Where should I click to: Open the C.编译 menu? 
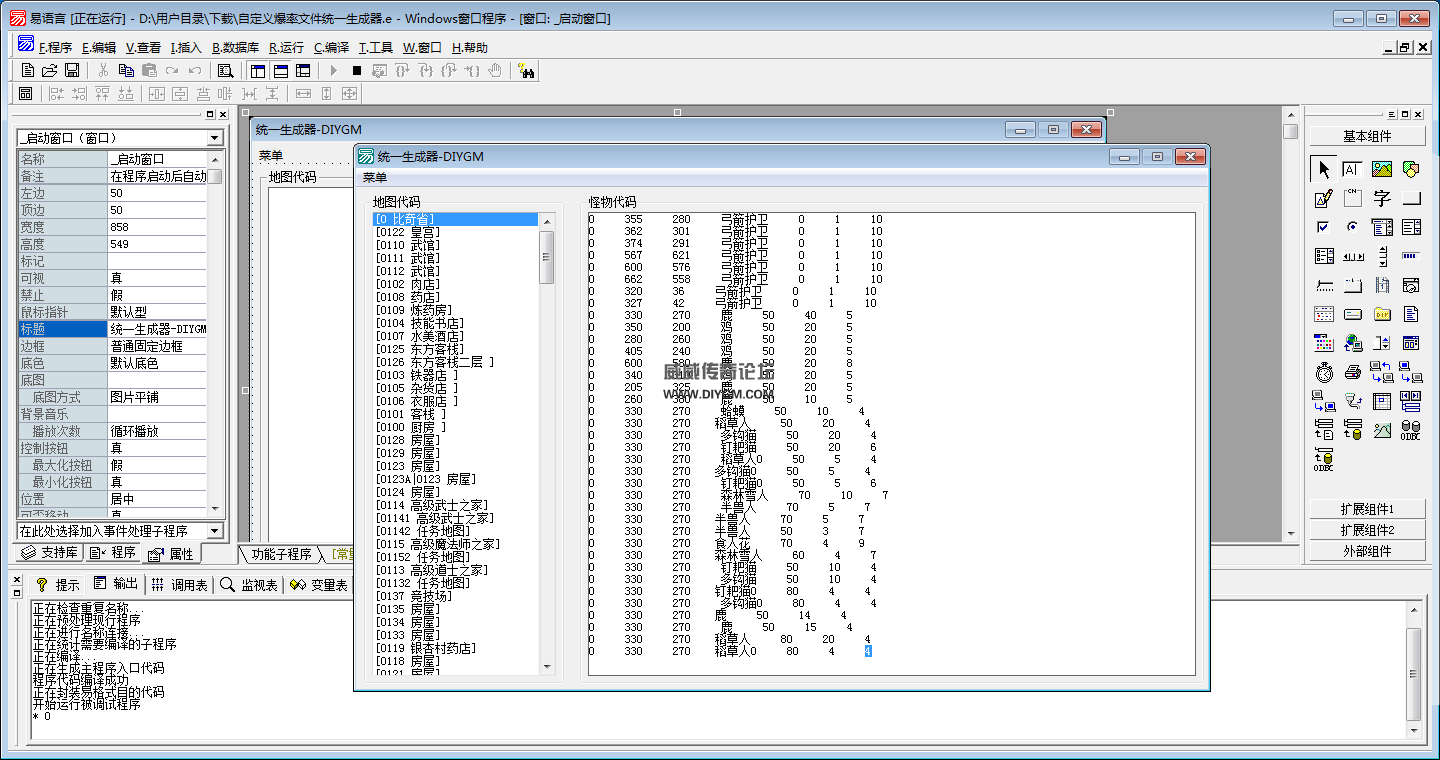click(331, 47)
